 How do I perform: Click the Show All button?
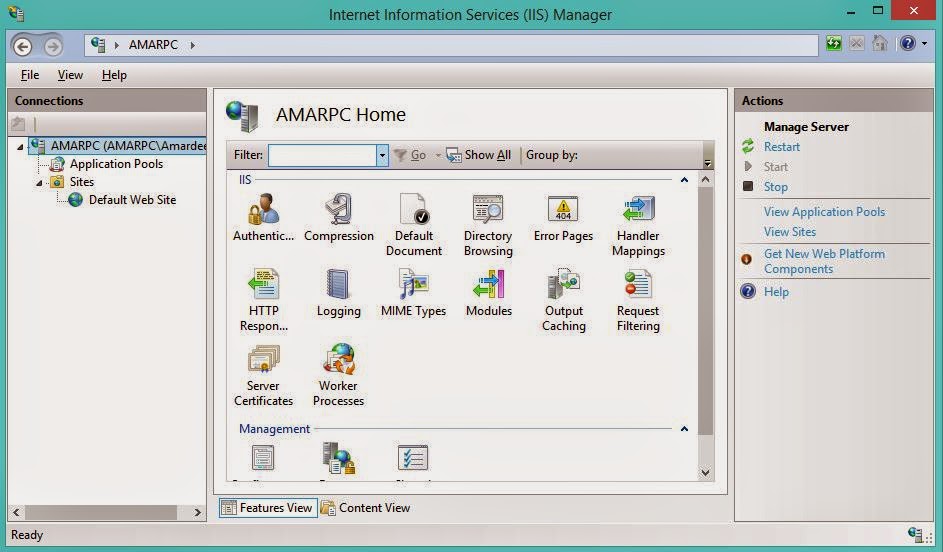[479, 155]
